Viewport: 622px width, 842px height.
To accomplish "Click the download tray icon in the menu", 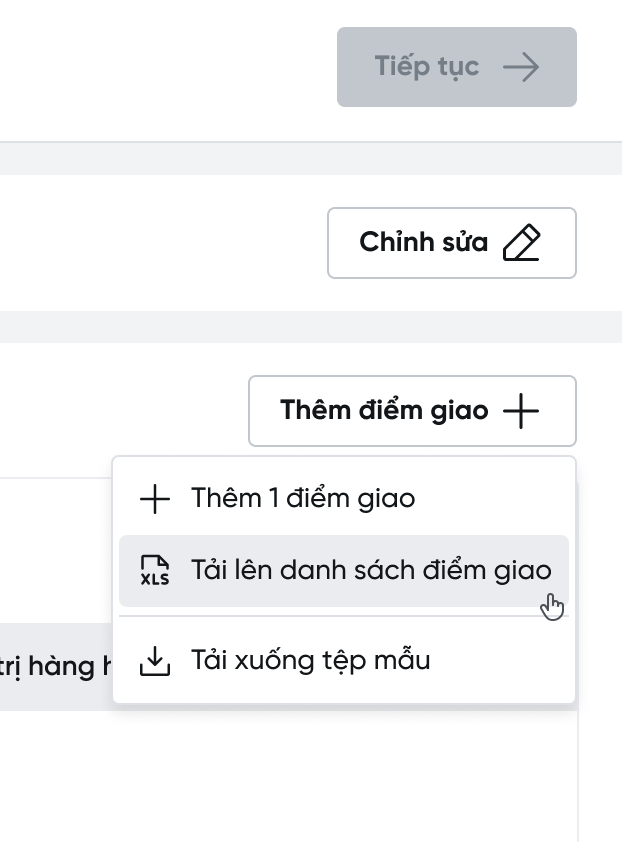I will 154,661.
